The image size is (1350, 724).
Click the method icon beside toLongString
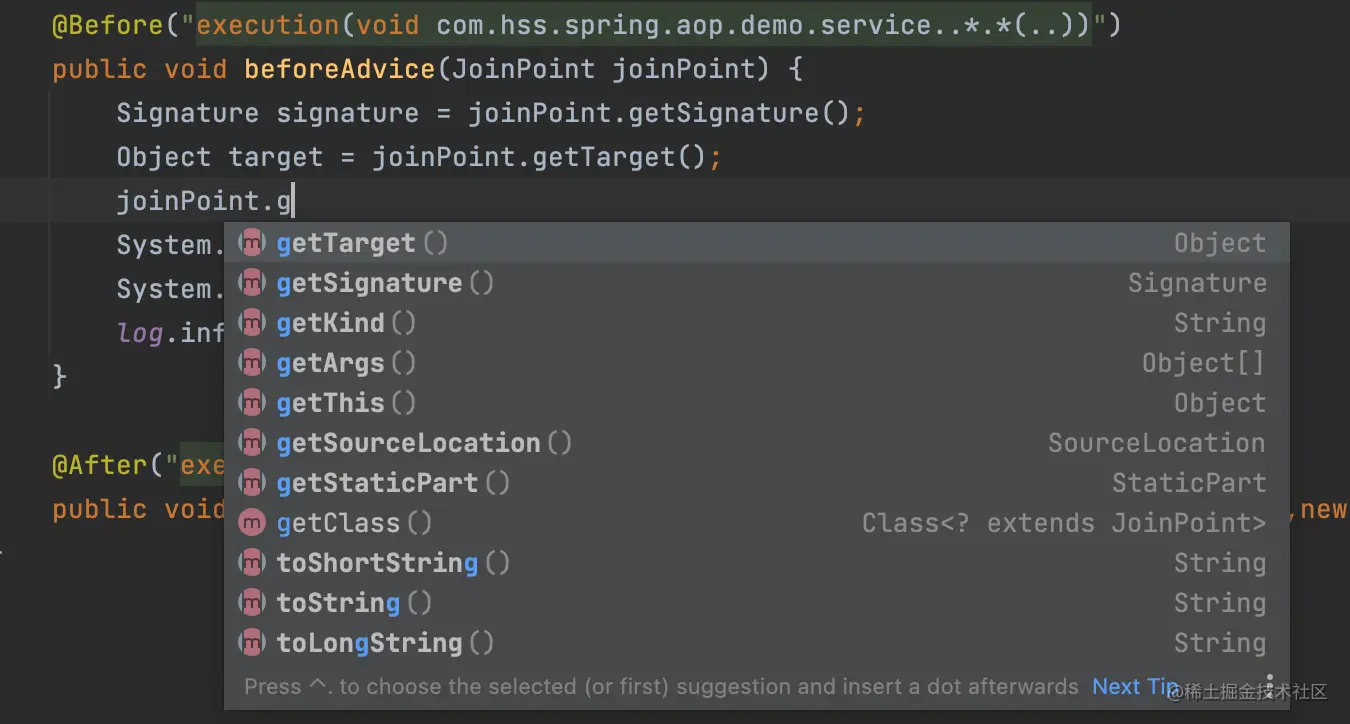252,643
